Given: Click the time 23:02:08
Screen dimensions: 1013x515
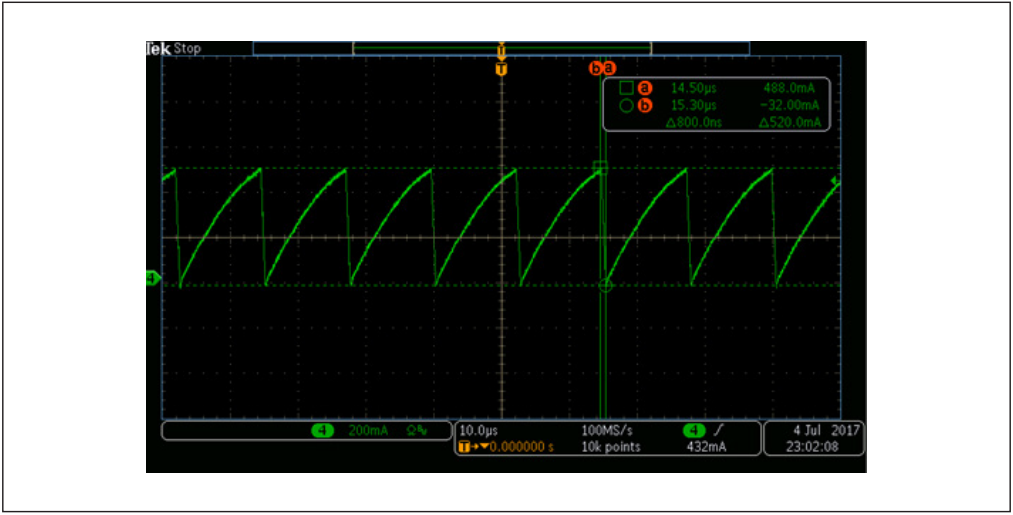Looking at the screenshot, I should click(x=813, y=447).
